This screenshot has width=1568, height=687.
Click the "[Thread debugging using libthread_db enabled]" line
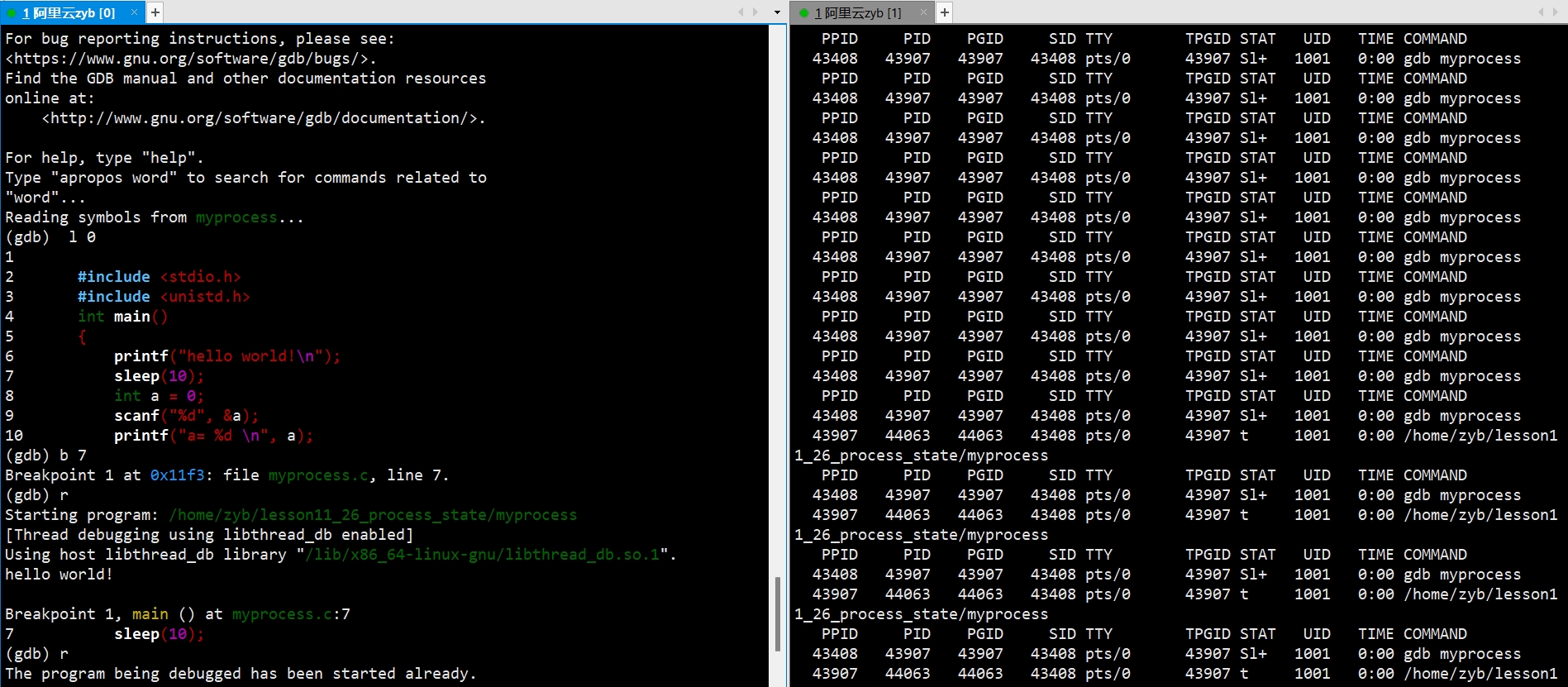point(209,535)
